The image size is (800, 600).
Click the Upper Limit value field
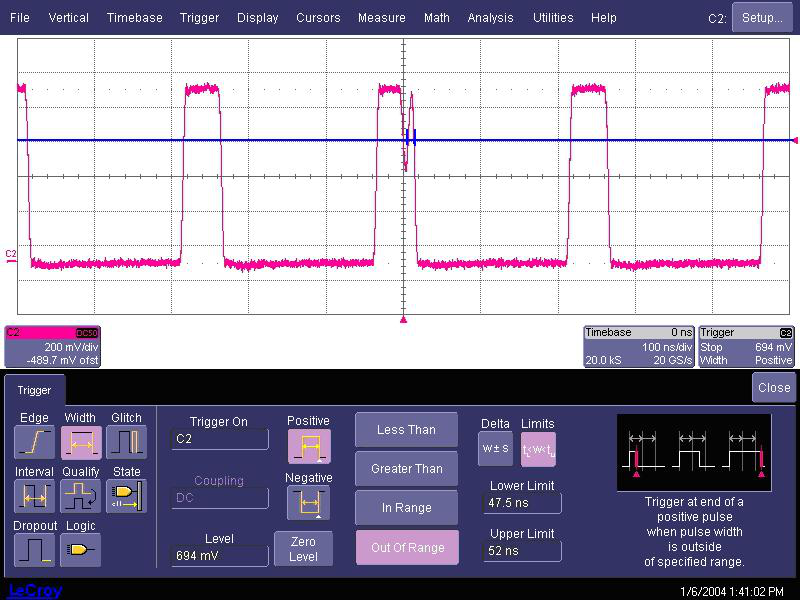tap(522, 551)
